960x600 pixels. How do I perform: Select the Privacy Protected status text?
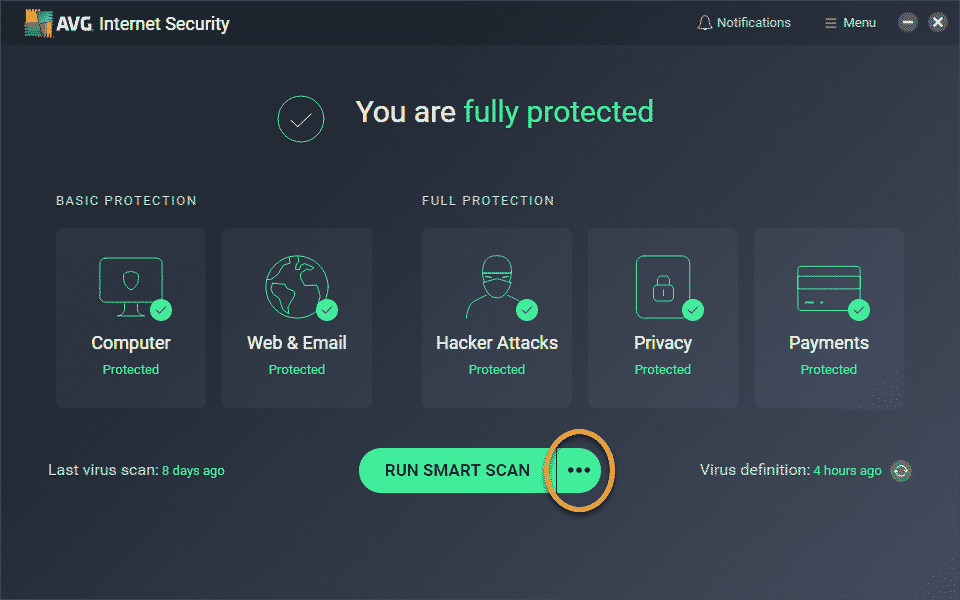(662, 369)
